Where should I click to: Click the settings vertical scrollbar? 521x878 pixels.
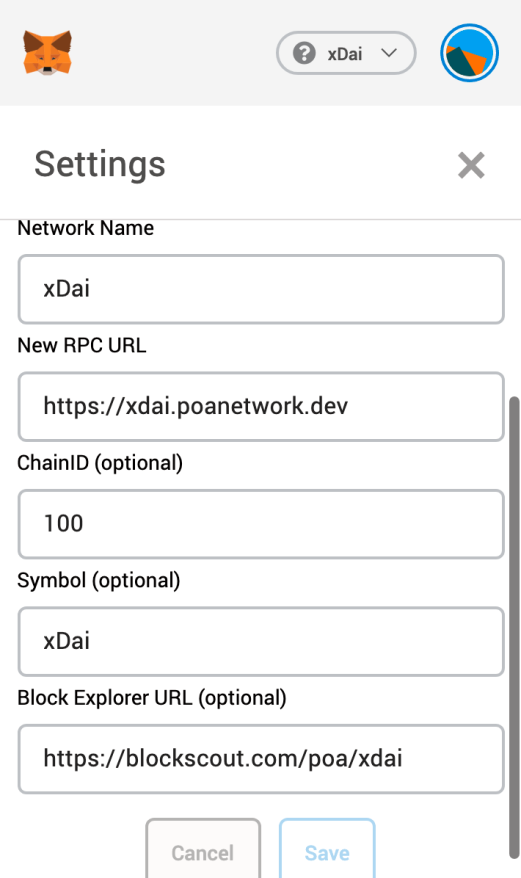click(x=514, y=627)
